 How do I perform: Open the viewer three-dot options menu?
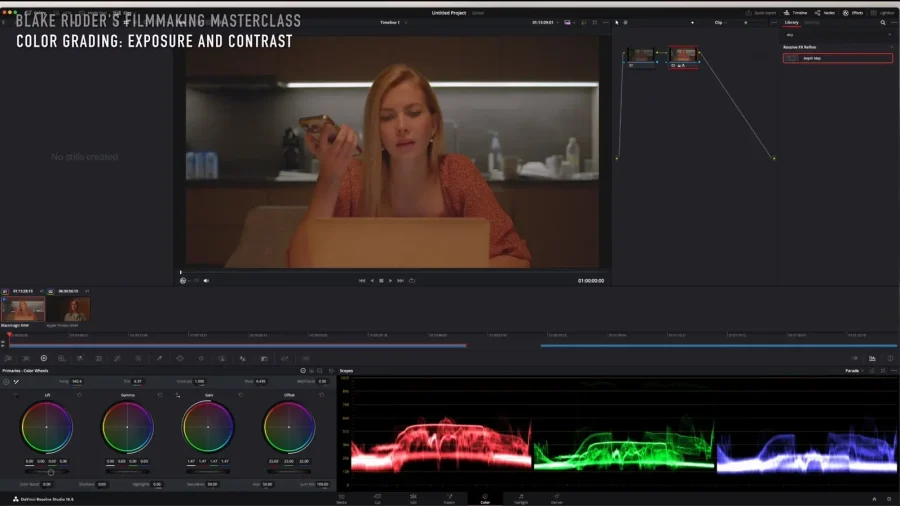point(606,22)
